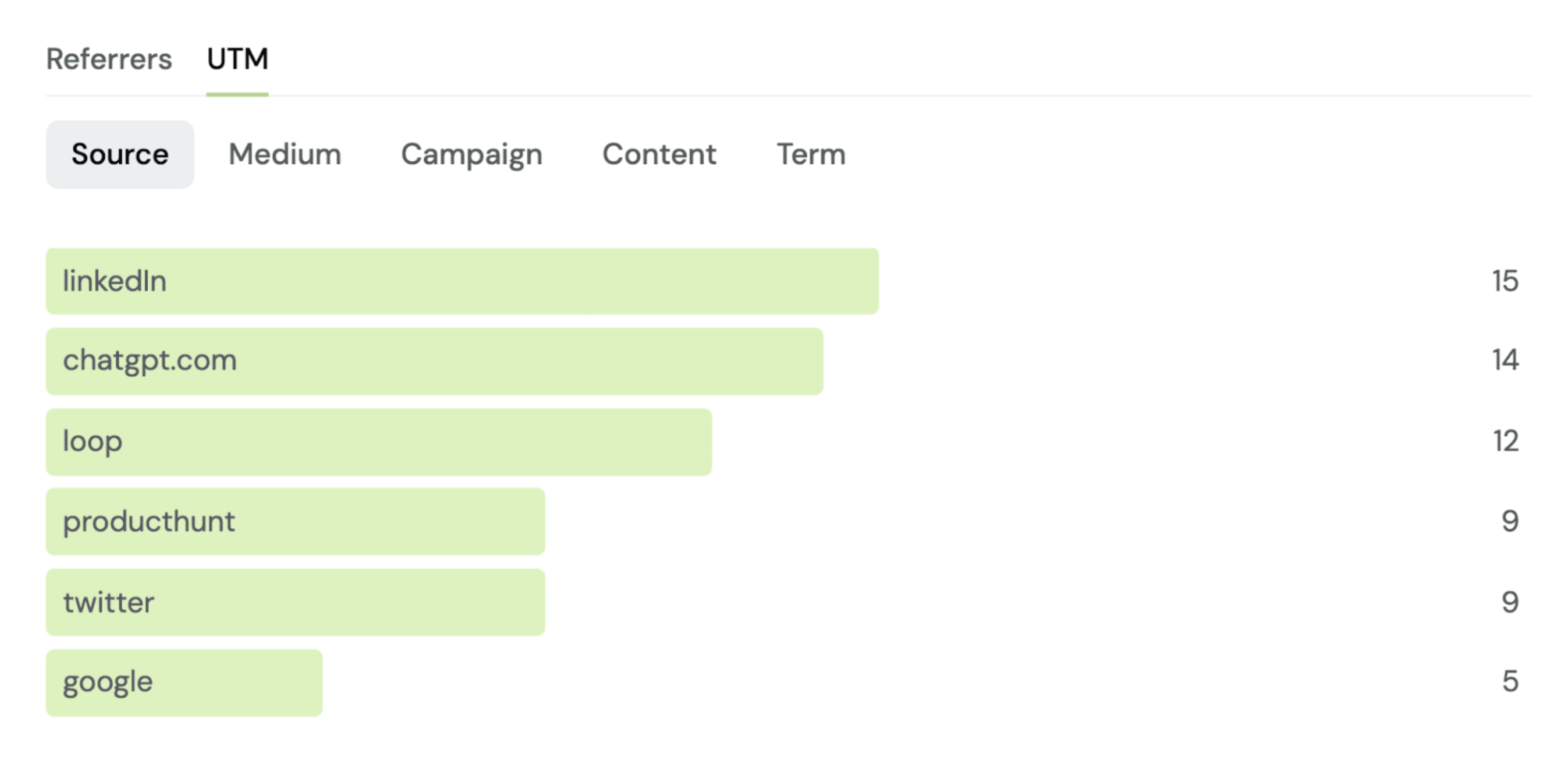Show the Campaign breakdown
1568x767 pixels.
tap(472, 154)
